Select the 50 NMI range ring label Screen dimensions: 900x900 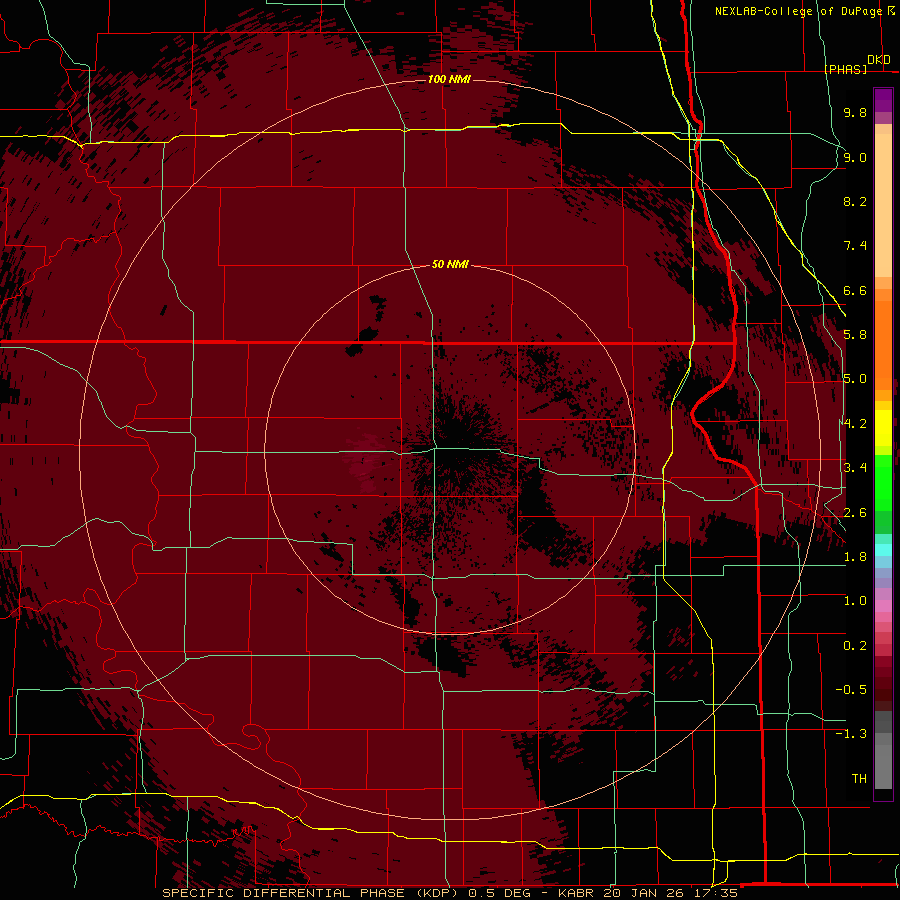pyautogui.click(x=450, y=264)
